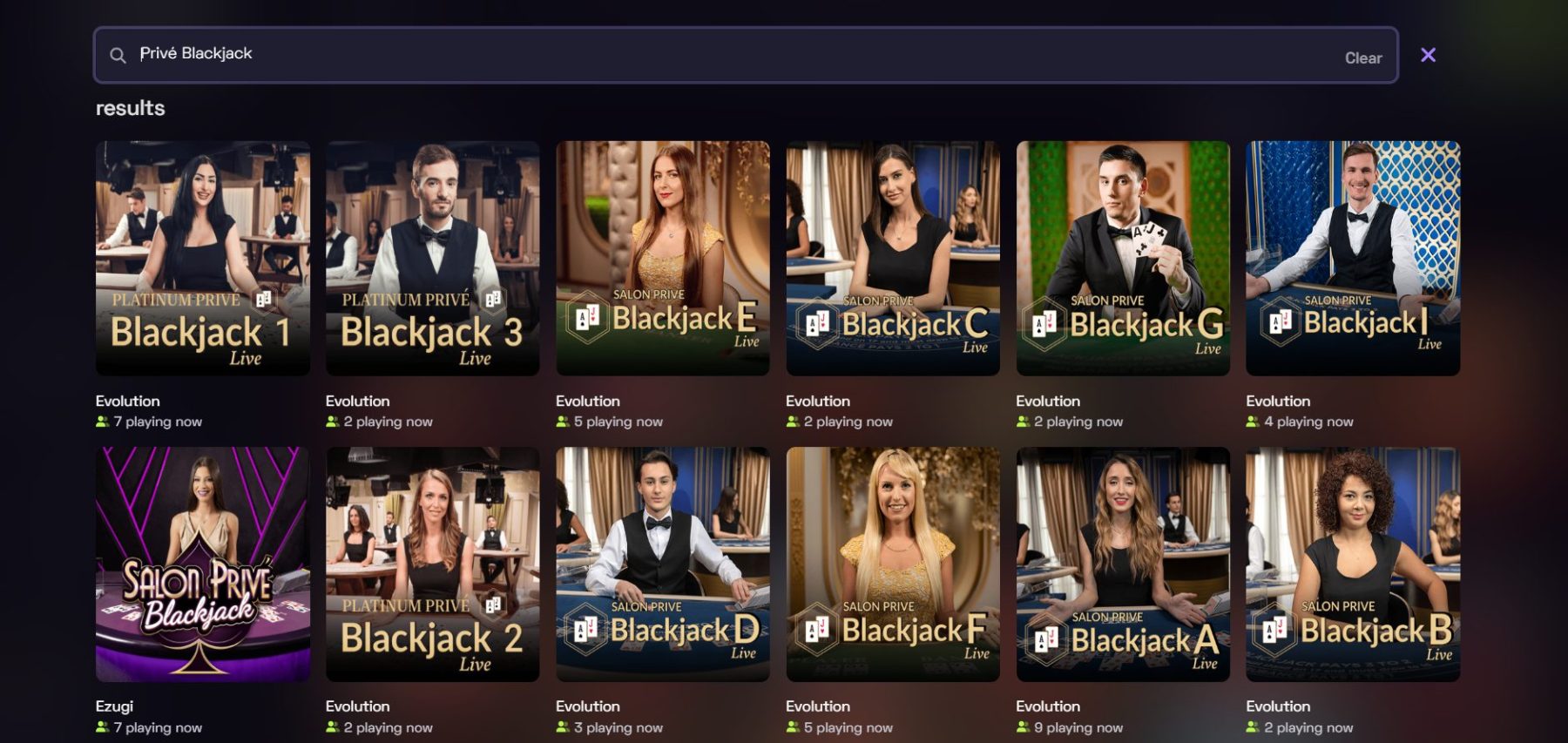This screenshot has width=1568, height=743.
Task: Launch Salon Privé Blackjack D
Action: point(663,564)
